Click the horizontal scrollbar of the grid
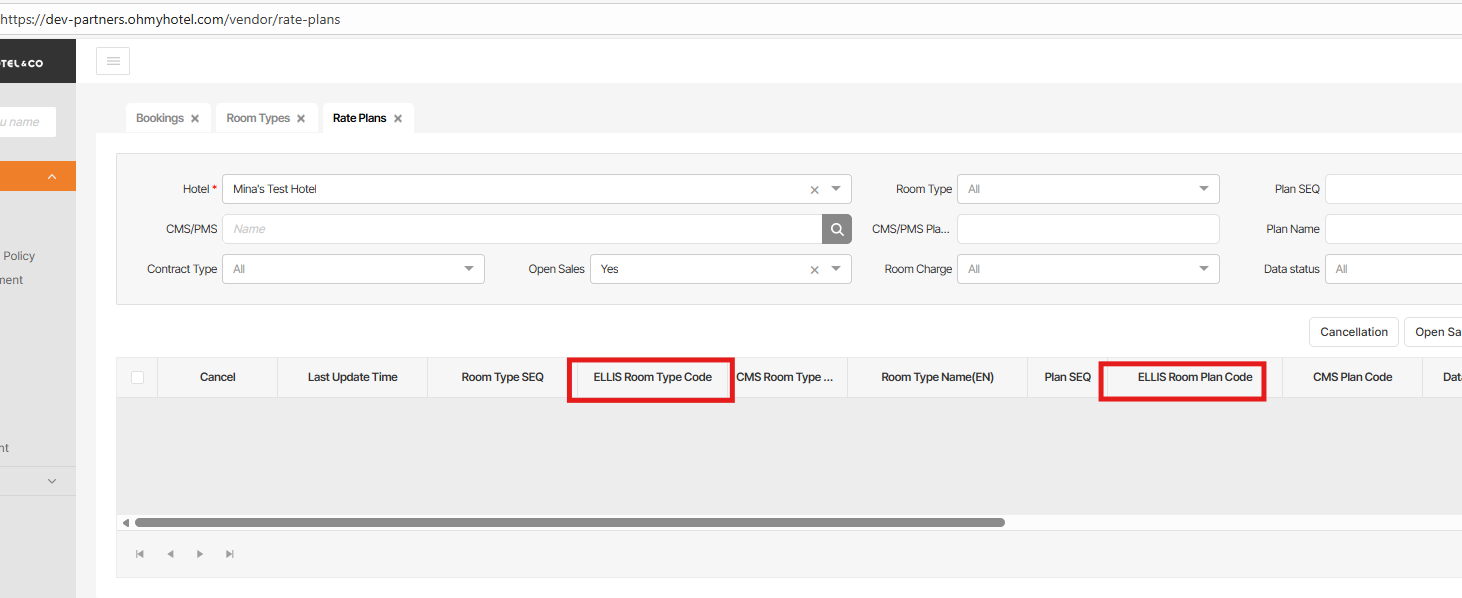1462x598 pixels. [x=570, y=522]
